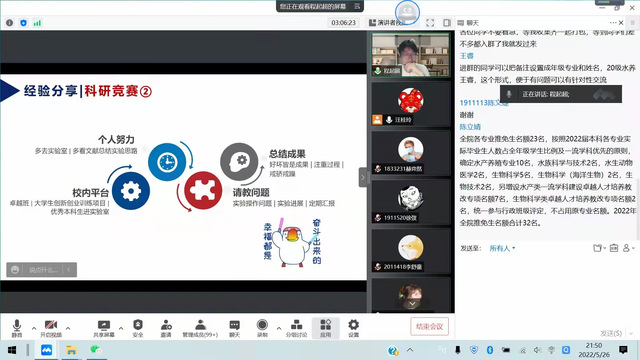This screenshot has height=360, width=640.
Task: Toggle 开启视频 camera on
Action: (51, 328)
